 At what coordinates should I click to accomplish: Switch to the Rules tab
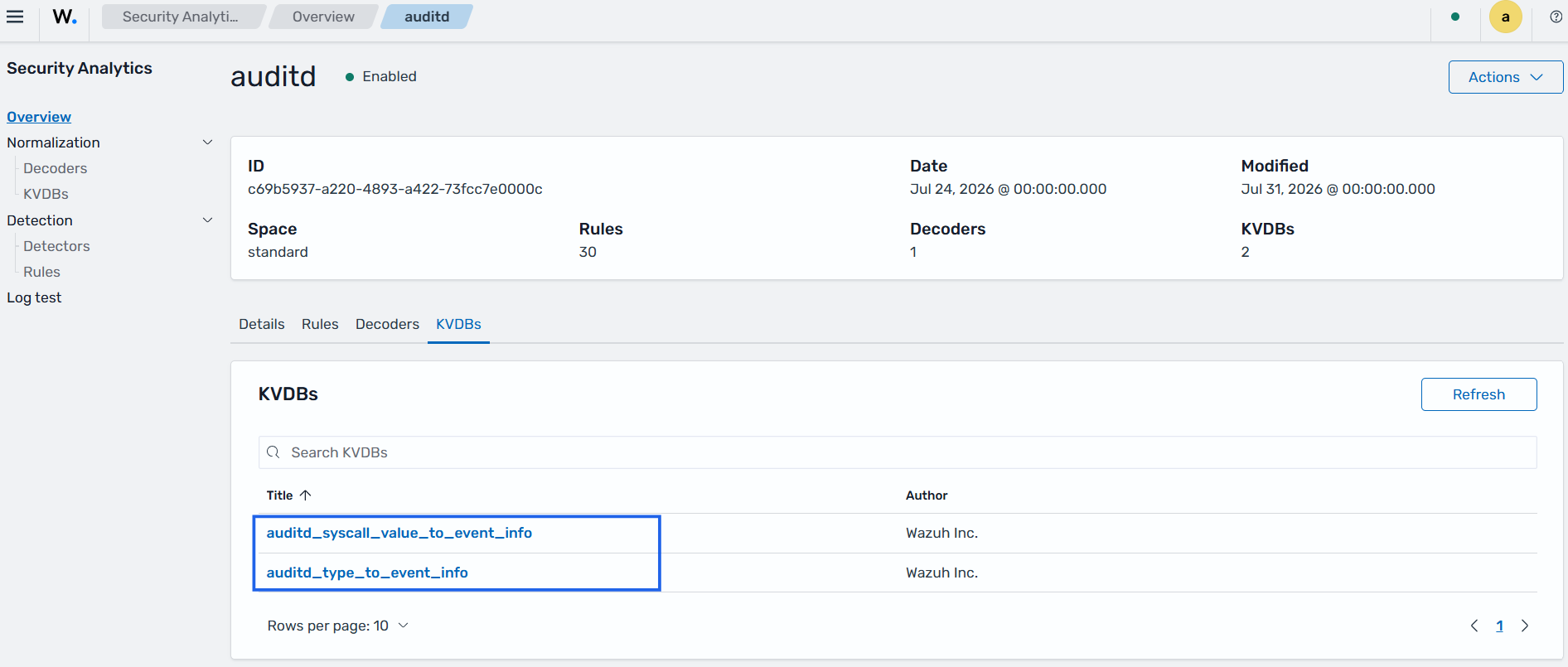320,324
